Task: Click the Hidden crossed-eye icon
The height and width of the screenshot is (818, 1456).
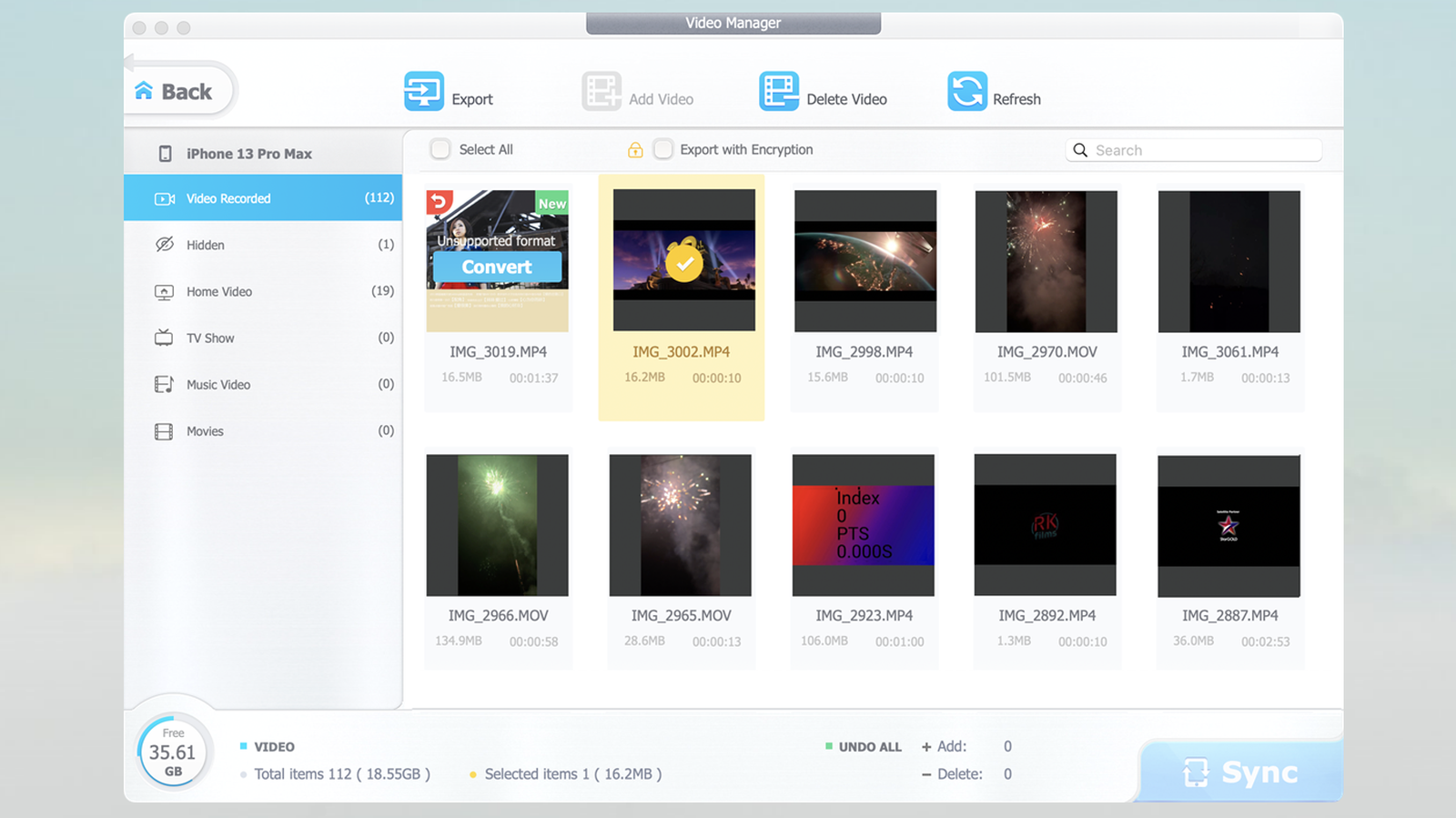Action: (x=165, y=245)
